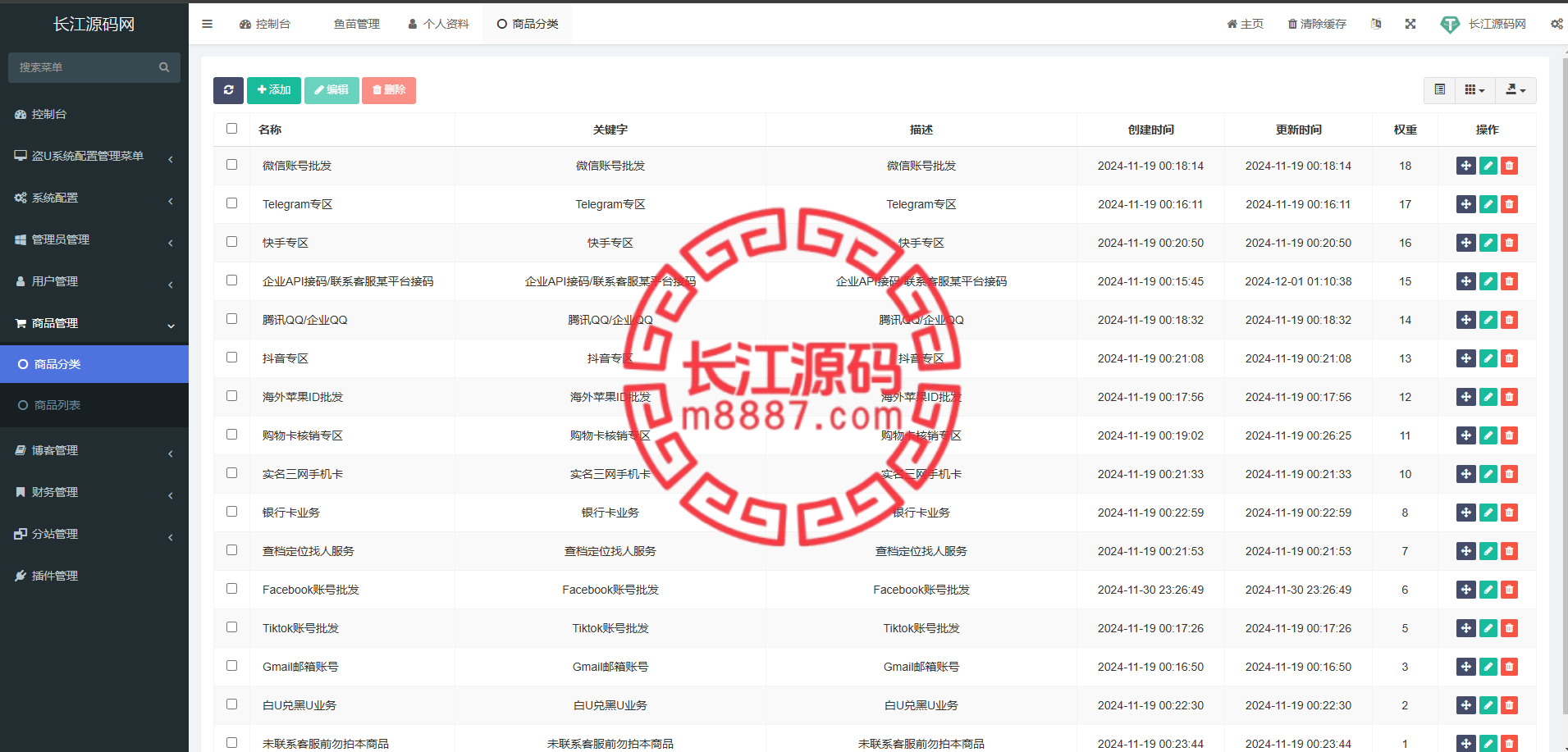Click the edit pencil icon for 微信账号批发 row

pyautogui.click(x=1488, y=166)
